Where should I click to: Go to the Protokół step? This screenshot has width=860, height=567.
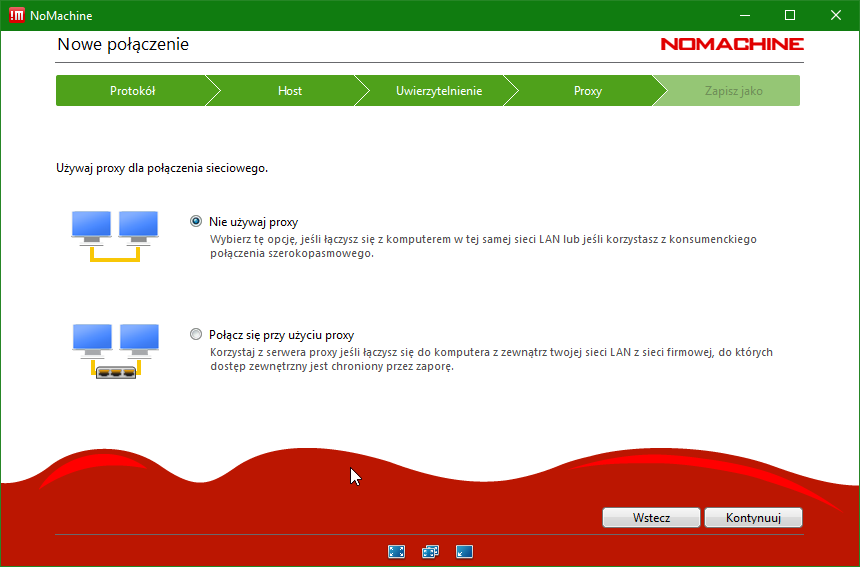coord(132,91)
